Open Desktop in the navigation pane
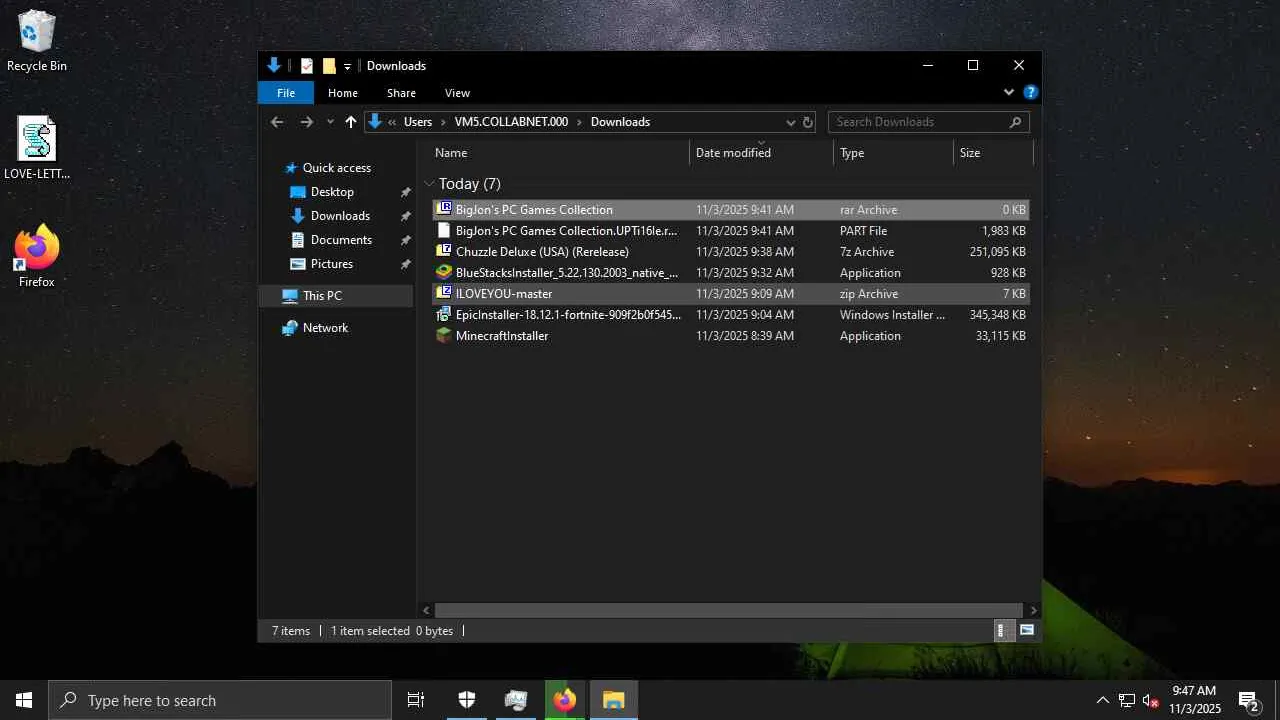1280x720 pixels. point(332,192)
